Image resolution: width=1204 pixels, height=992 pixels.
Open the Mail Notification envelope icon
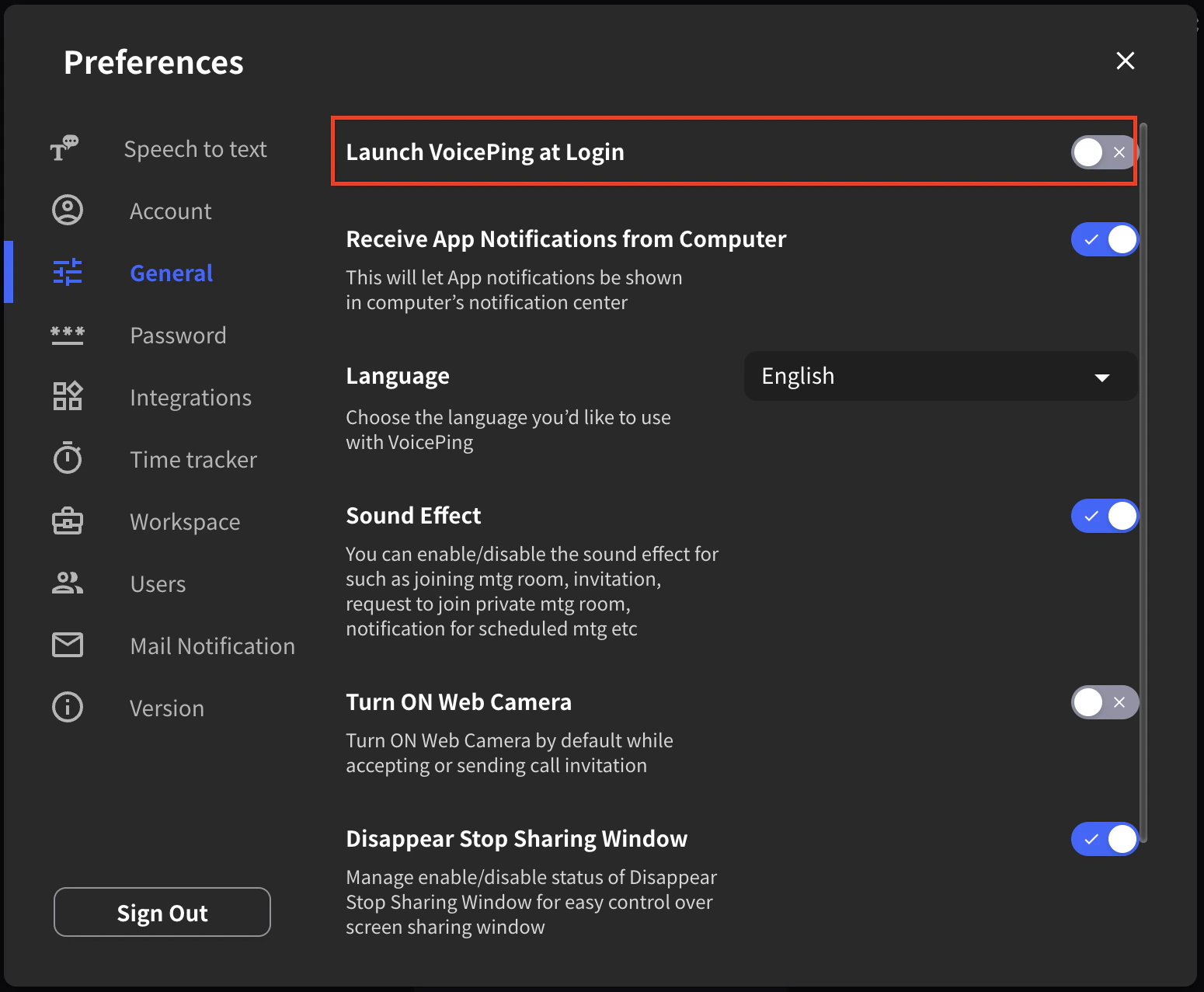pos(68,645)
